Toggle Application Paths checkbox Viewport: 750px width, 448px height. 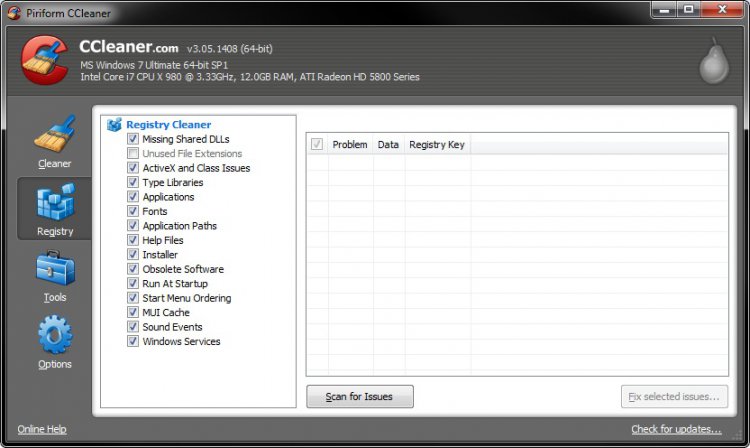[133, 225]
